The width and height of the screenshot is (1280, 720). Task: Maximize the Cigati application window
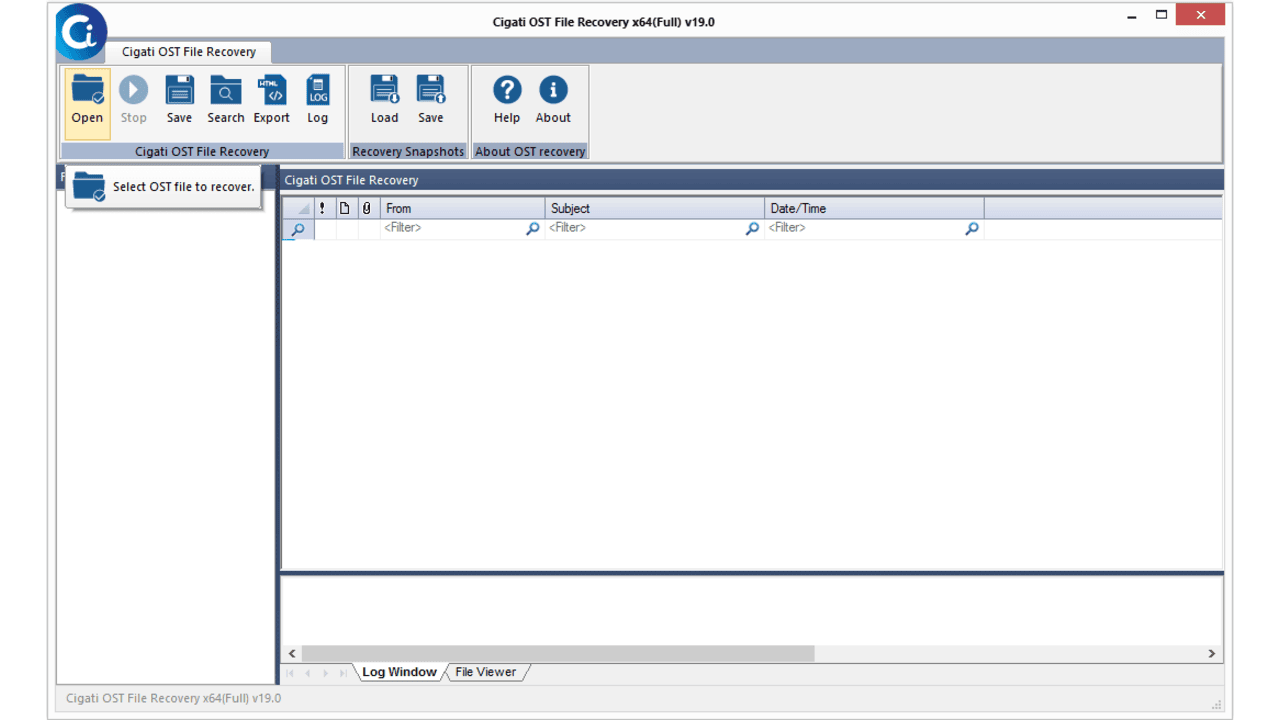click(1161, 15)
